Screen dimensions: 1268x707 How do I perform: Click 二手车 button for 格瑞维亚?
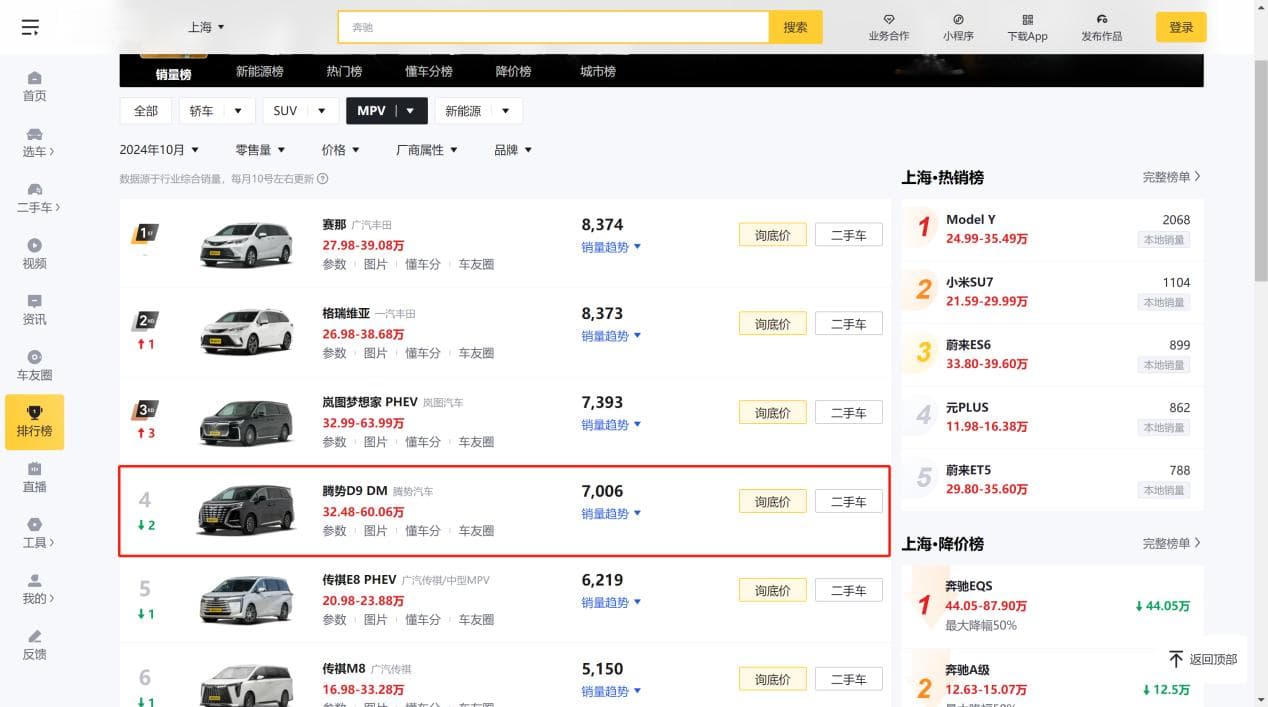click(849, 324)
